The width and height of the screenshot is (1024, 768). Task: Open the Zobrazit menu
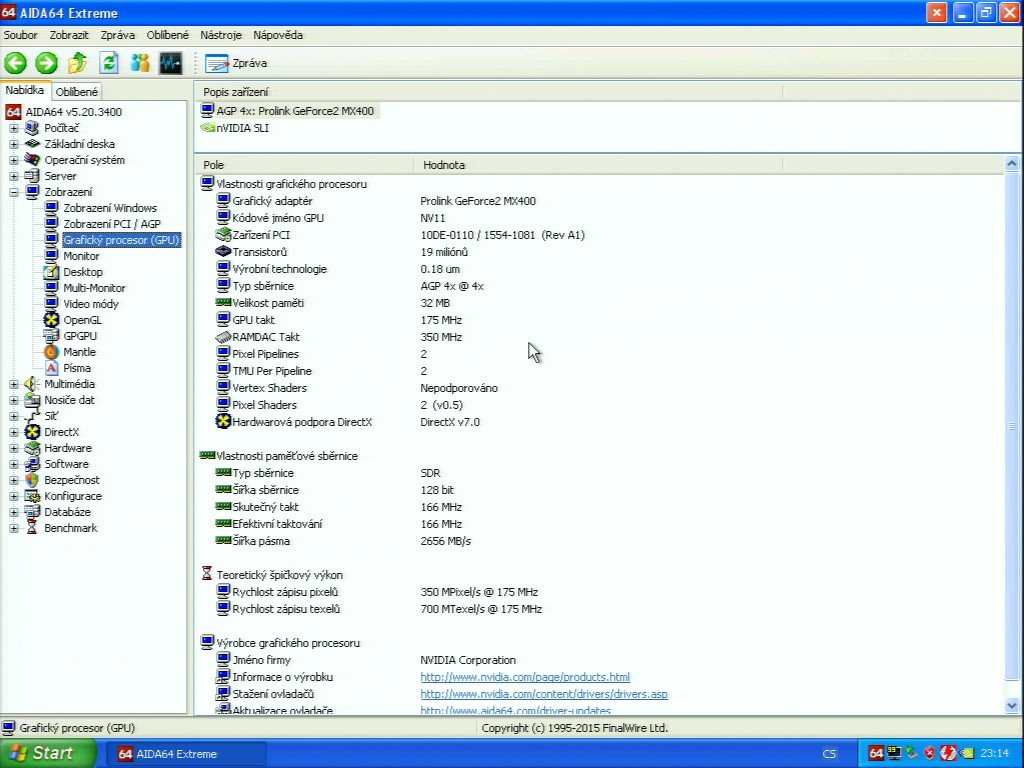[x=69, y=35]
